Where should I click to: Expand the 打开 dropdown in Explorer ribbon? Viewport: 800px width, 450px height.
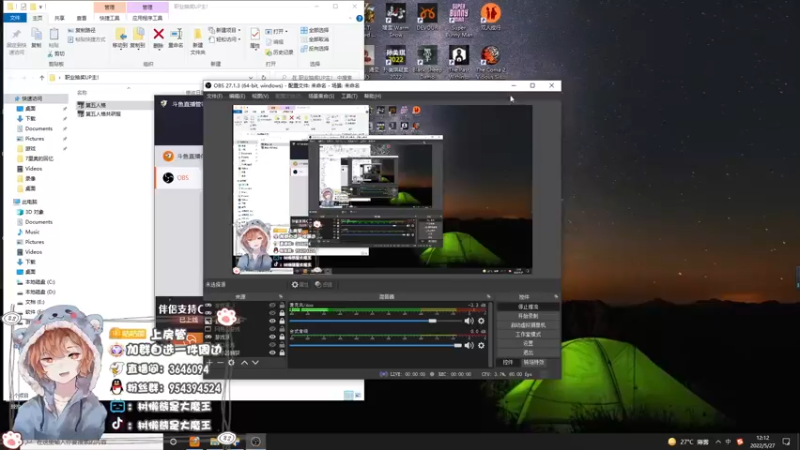coord(286,31)
